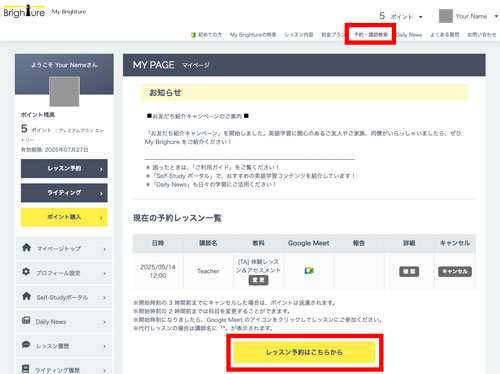This screenshot has width=500, height=374.
Task: Click the [TA] 体験レッスン&アセスメント cell text
Action: 258,266
